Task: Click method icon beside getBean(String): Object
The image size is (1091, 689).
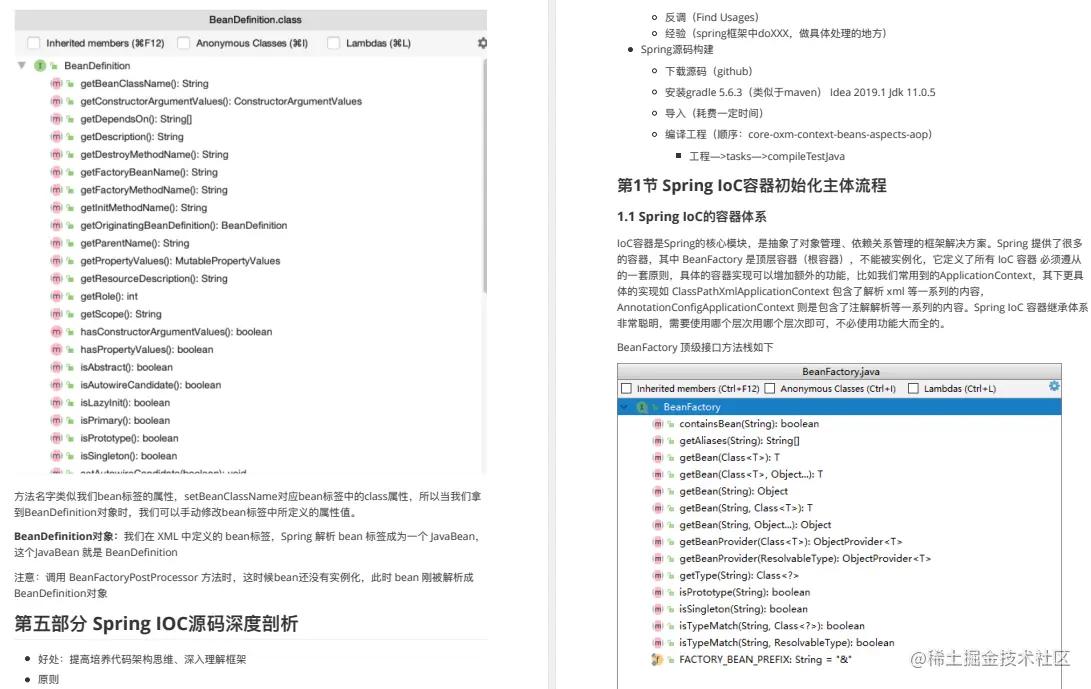Action: (658, 491)
